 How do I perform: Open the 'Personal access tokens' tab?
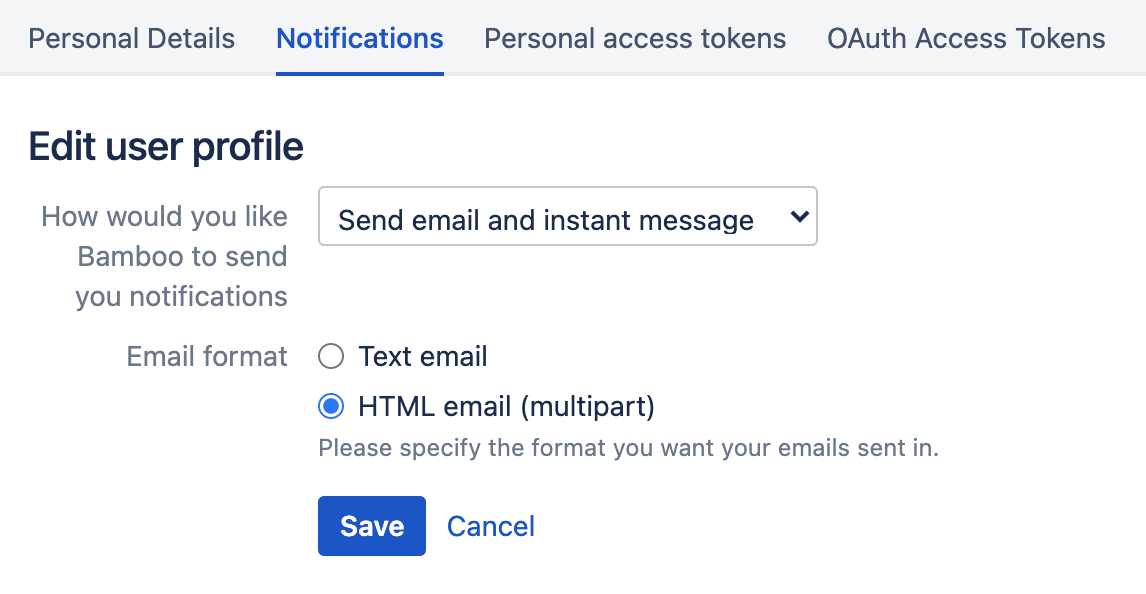click(x=634, y=38)
